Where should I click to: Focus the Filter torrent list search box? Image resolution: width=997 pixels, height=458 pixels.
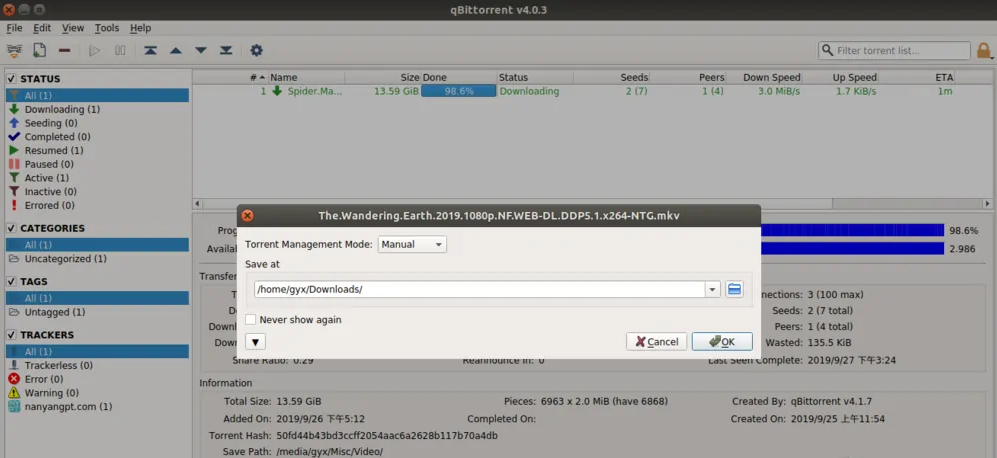[895, 51]
